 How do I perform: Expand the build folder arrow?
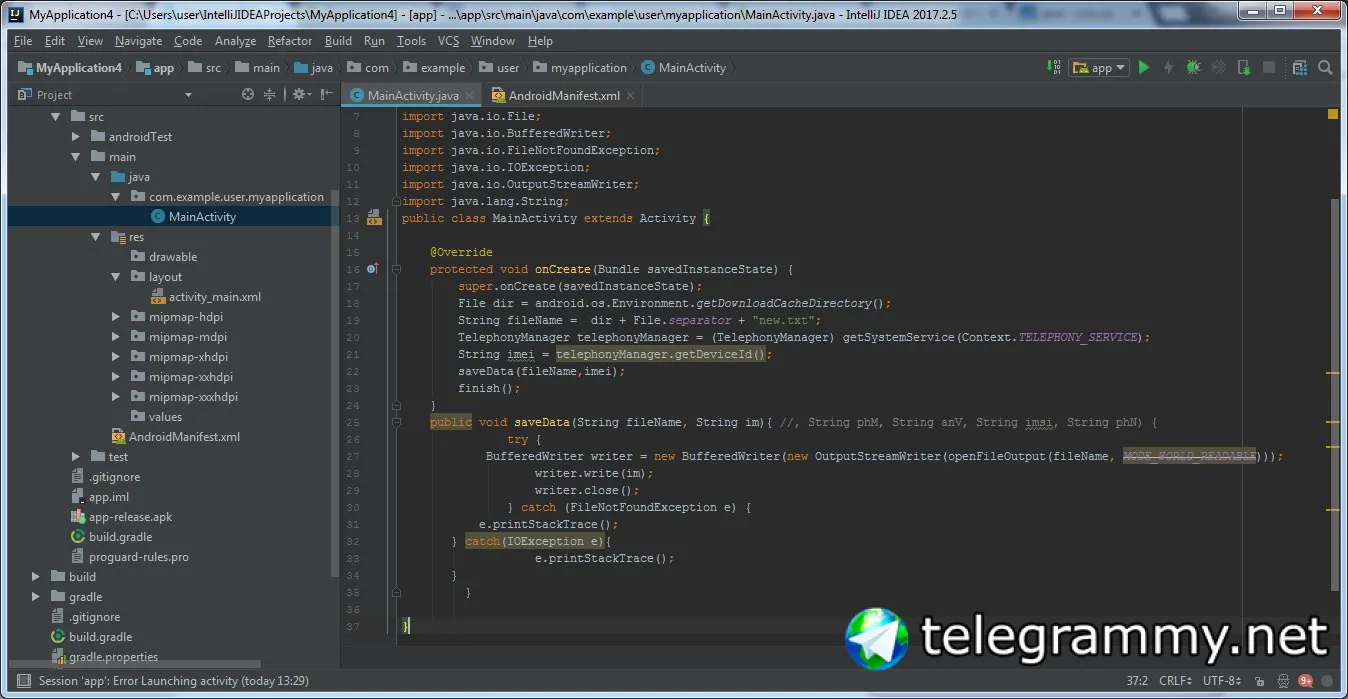[36, 577]
